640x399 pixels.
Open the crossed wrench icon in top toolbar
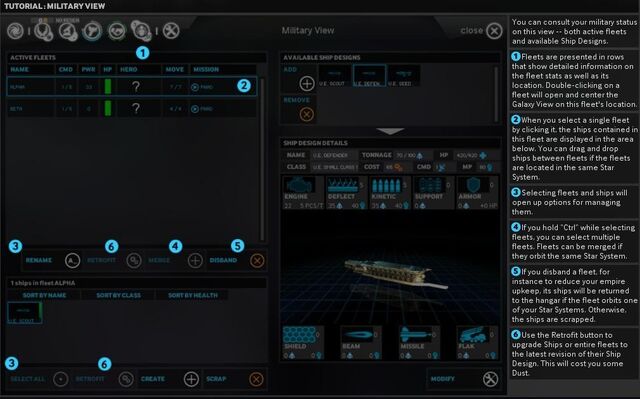point(171,31)
